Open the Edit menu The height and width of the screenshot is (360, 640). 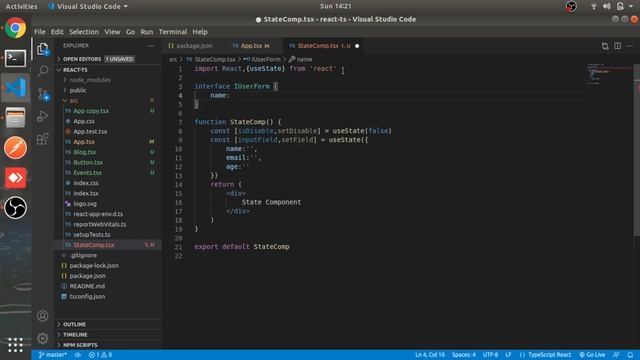coord(57,32)
